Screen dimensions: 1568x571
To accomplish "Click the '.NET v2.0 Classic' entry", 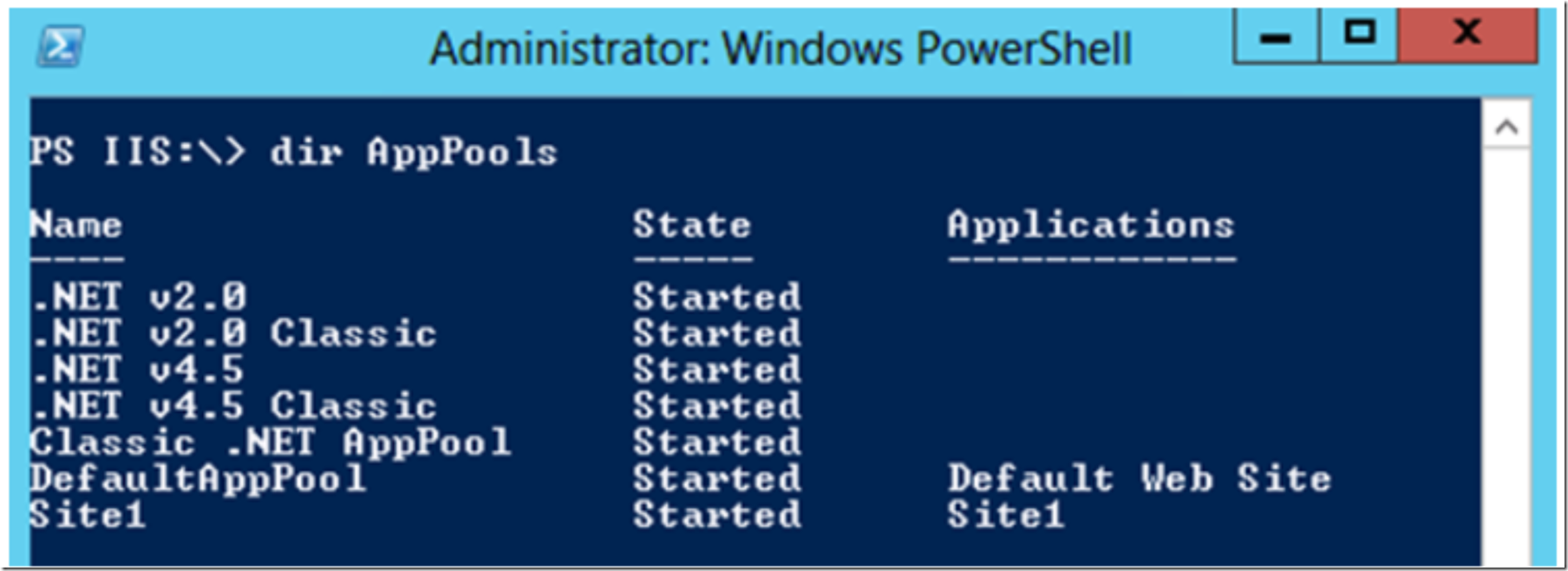I will (x=233, y=334).
